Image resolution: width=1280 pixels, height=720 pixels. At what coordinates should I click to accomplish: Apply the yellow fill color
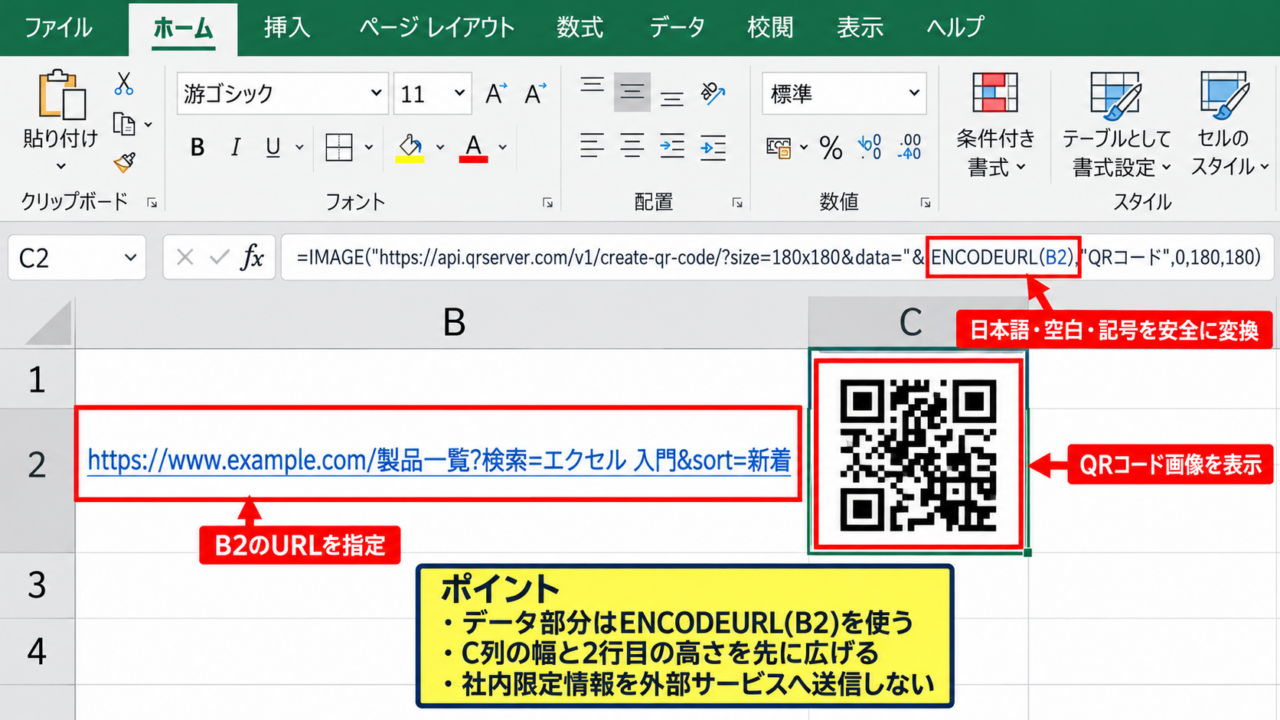[x=410, y=148]
